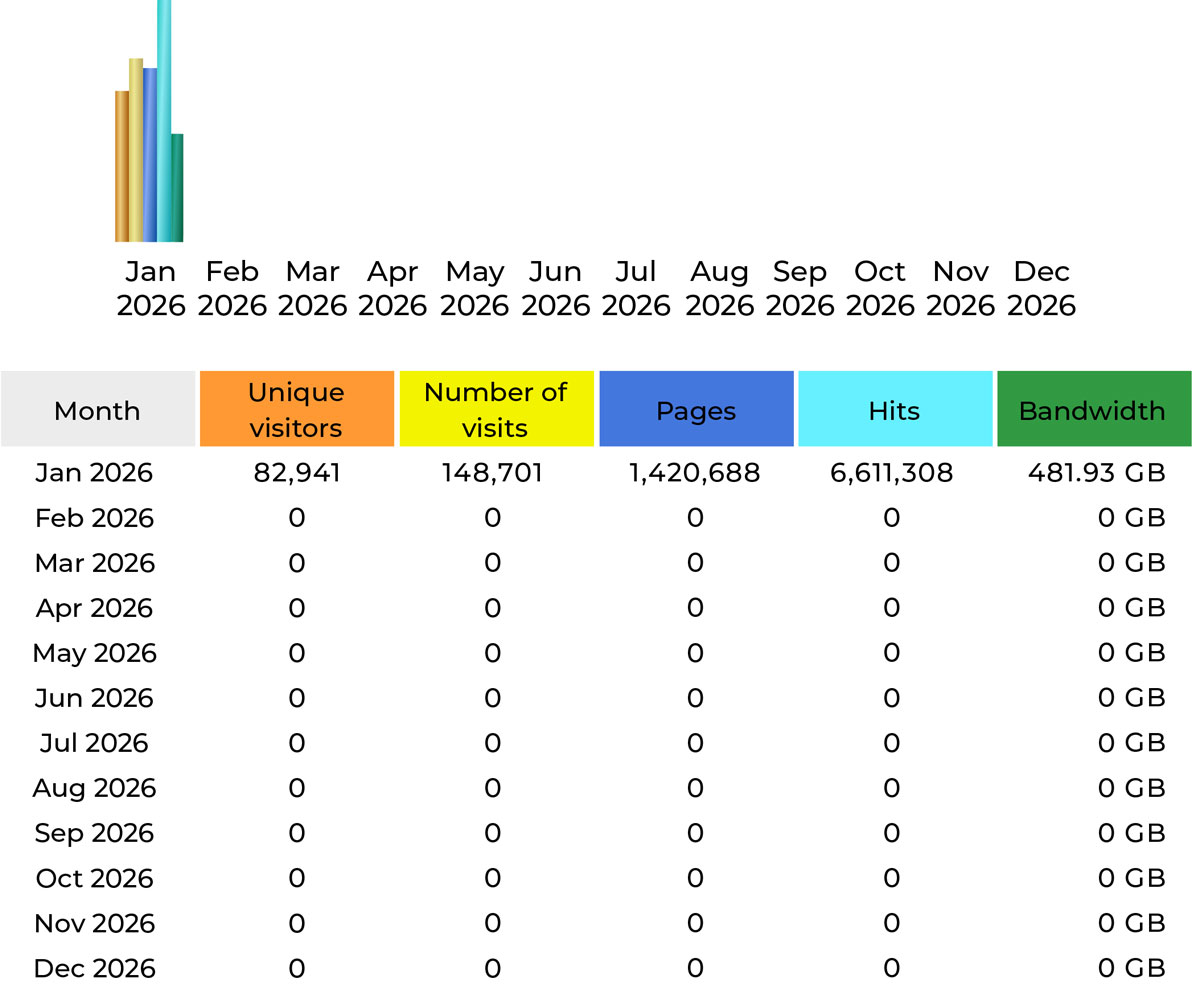Click the Month column header
Screen dimensions: 1200x989
97,410
